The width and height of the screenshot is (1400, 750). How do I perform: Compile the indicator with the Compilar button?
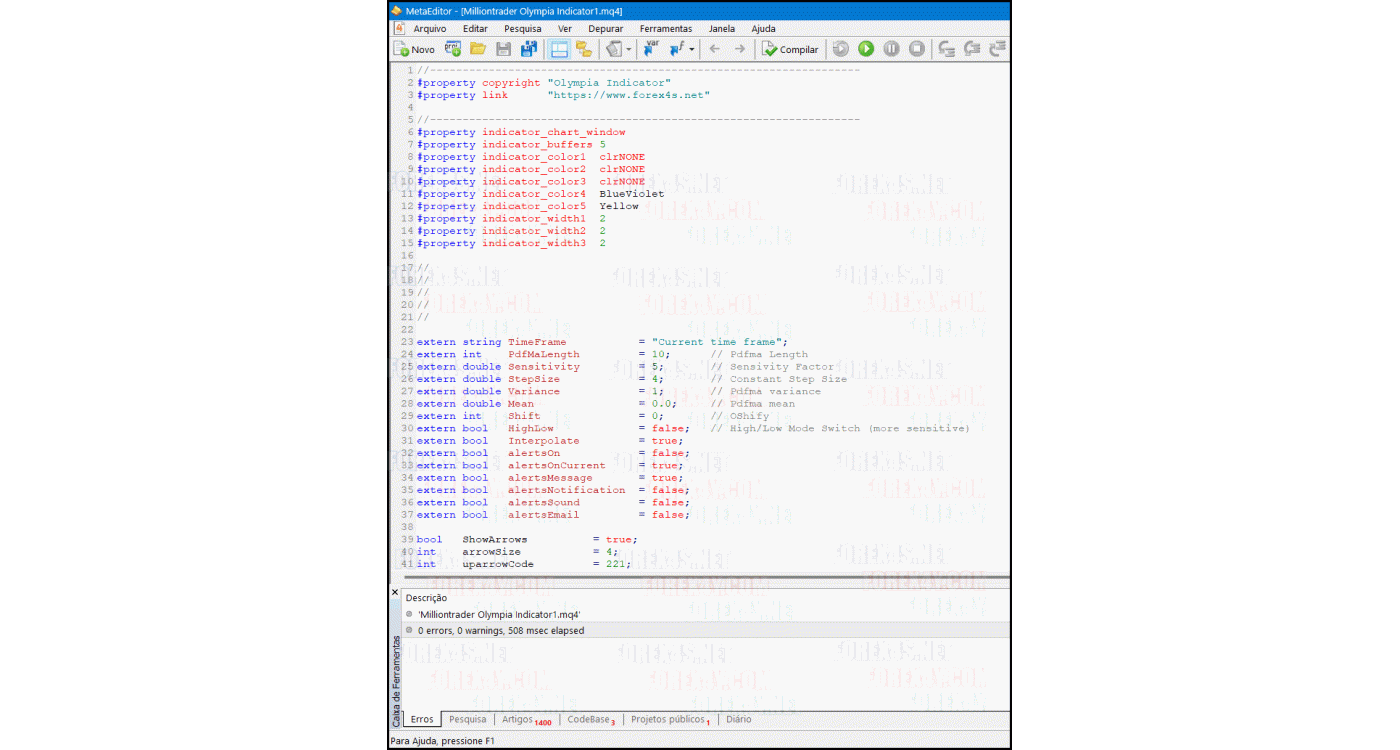790,49
